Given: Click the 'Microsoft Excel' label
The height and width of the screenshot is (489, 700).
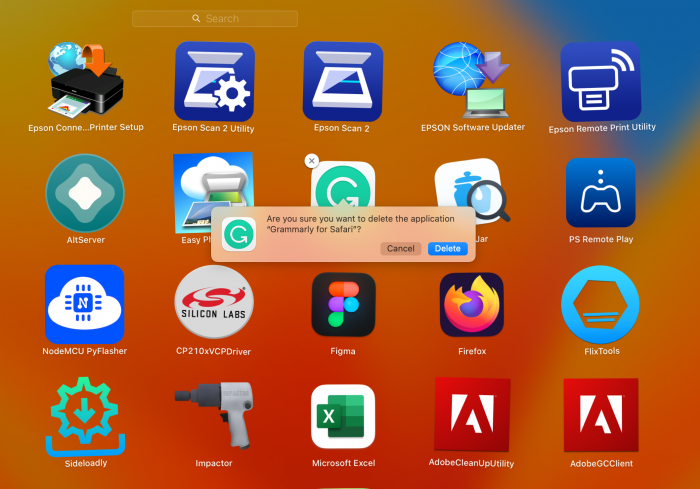Looking at the screenshot, I should pos(343,463).
